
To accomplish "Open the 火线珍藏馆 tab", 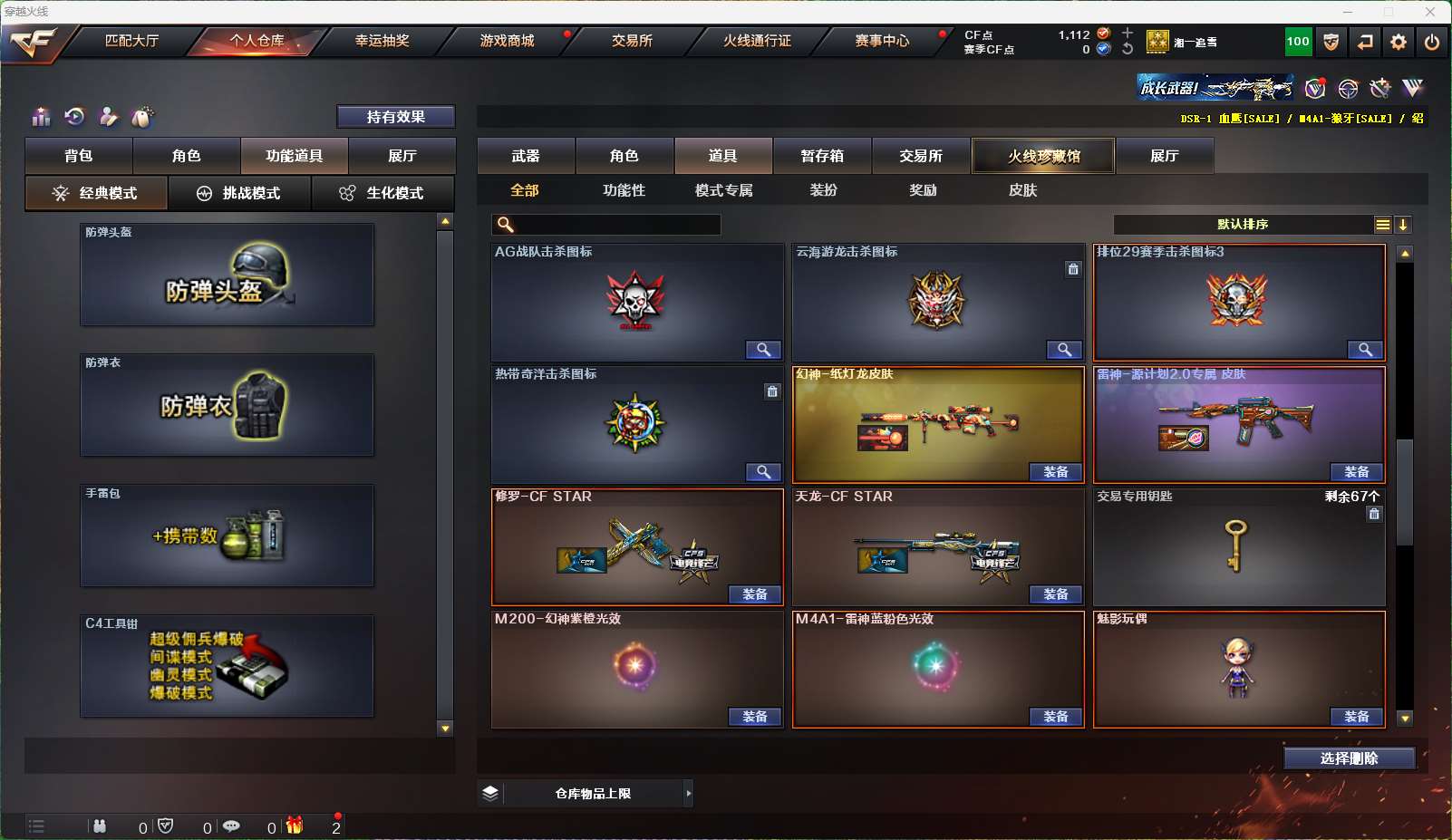I will pos(1043,156).
